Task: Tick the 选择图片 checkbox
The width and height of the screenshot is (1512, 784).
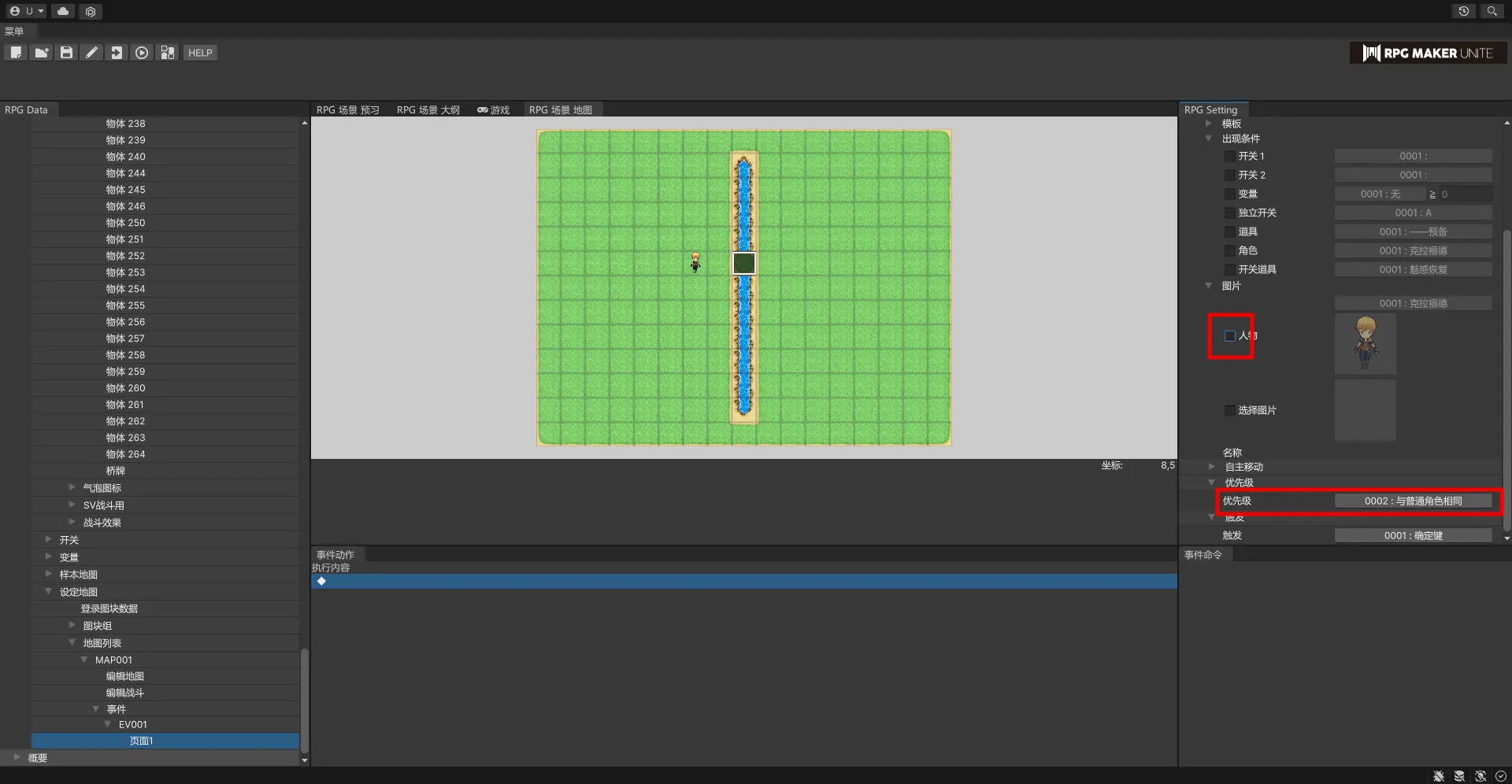Action: click(x=1229, y=411)
